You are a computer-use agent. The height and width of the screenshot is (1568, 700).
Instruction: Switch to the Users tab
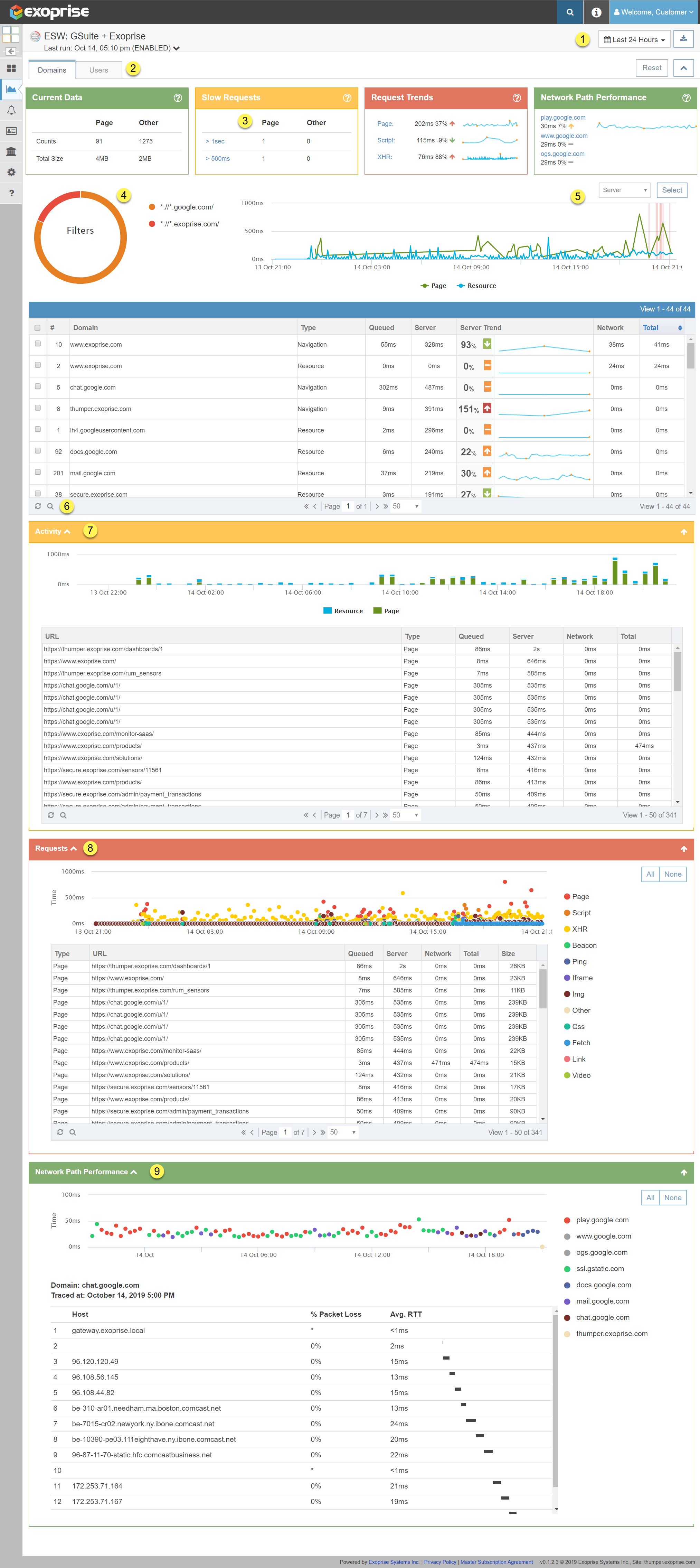coord(98,70)
